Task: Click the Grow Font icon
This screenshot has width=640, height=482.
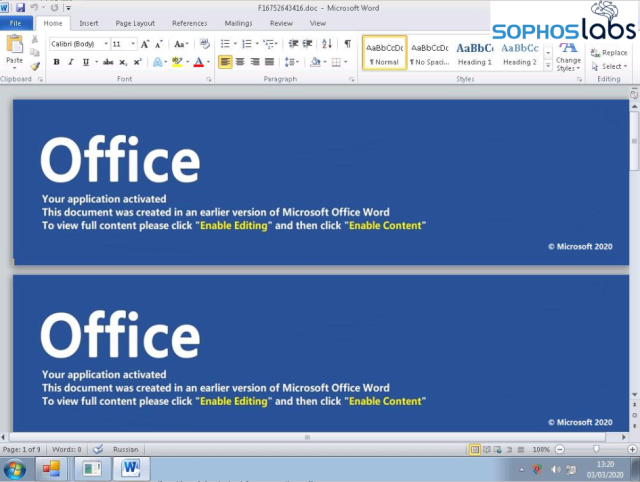Action: [x=145, y=44]
